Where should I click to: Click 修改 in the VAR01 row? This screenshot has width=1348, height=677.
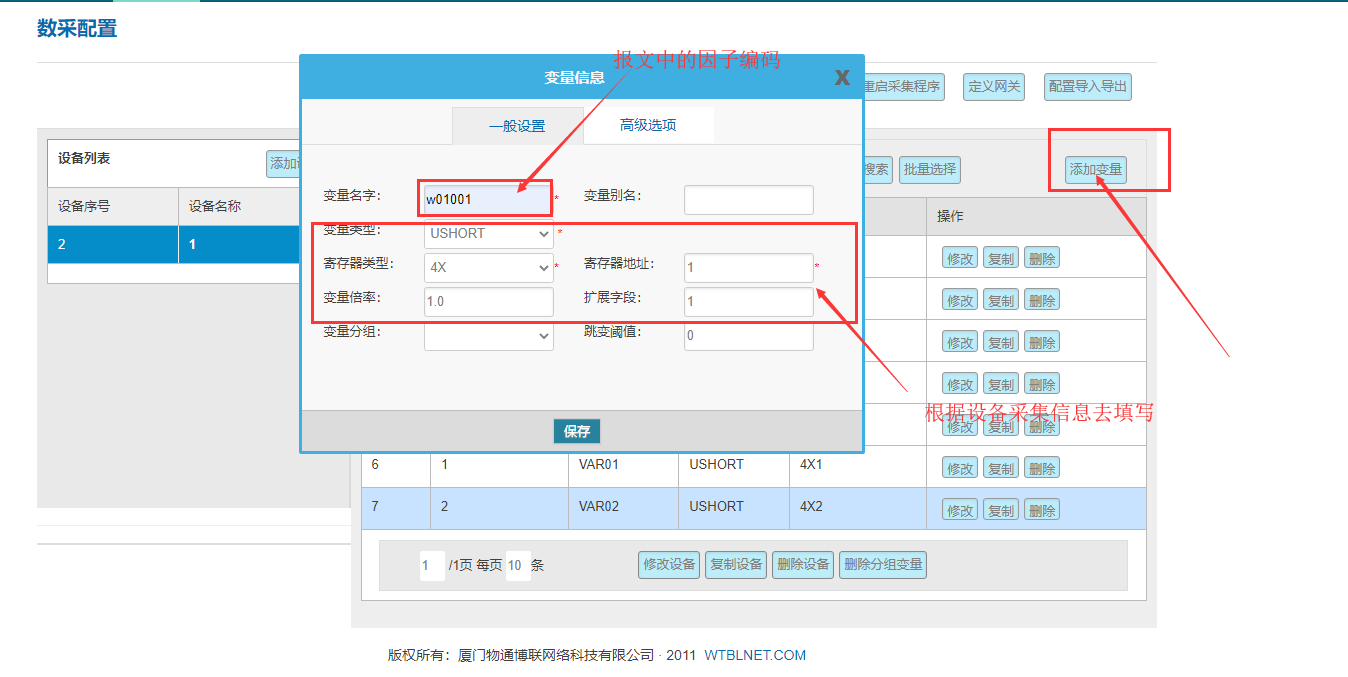click(960, 468)
